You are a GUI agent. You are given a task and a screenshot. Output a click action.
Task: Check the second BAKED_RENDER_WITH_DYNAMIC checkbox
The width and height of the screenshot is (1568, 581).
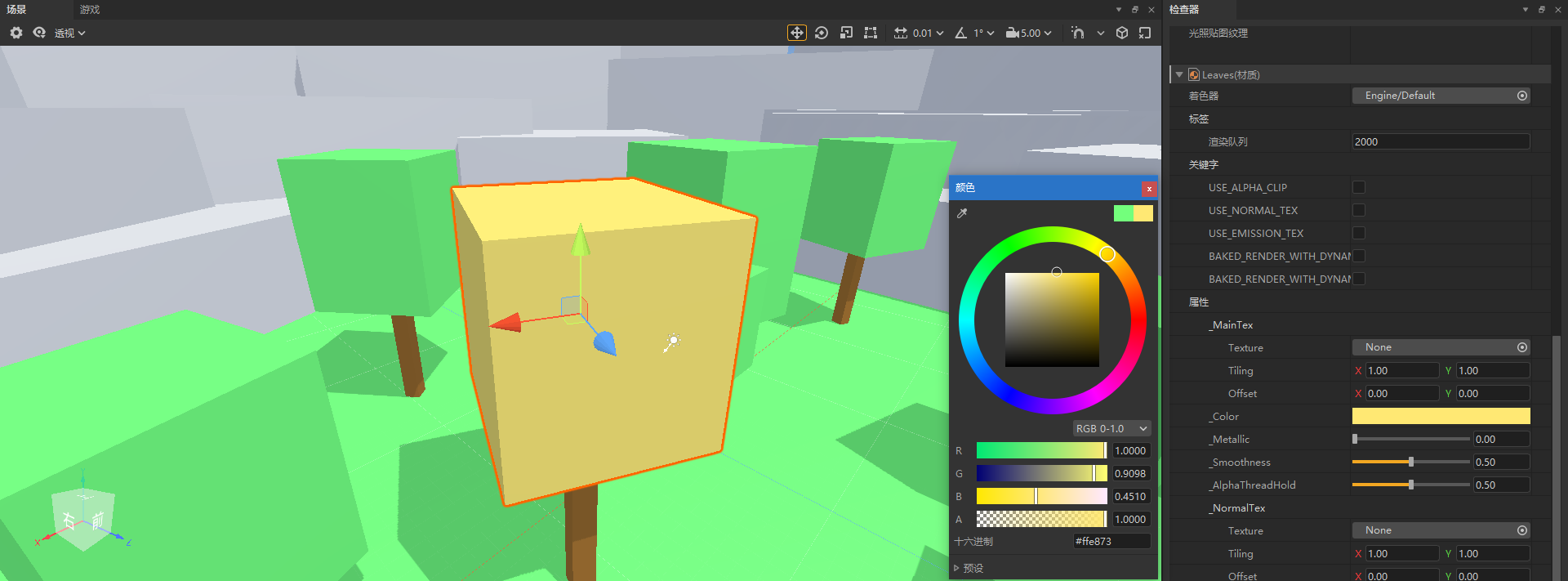[1359, 279]
